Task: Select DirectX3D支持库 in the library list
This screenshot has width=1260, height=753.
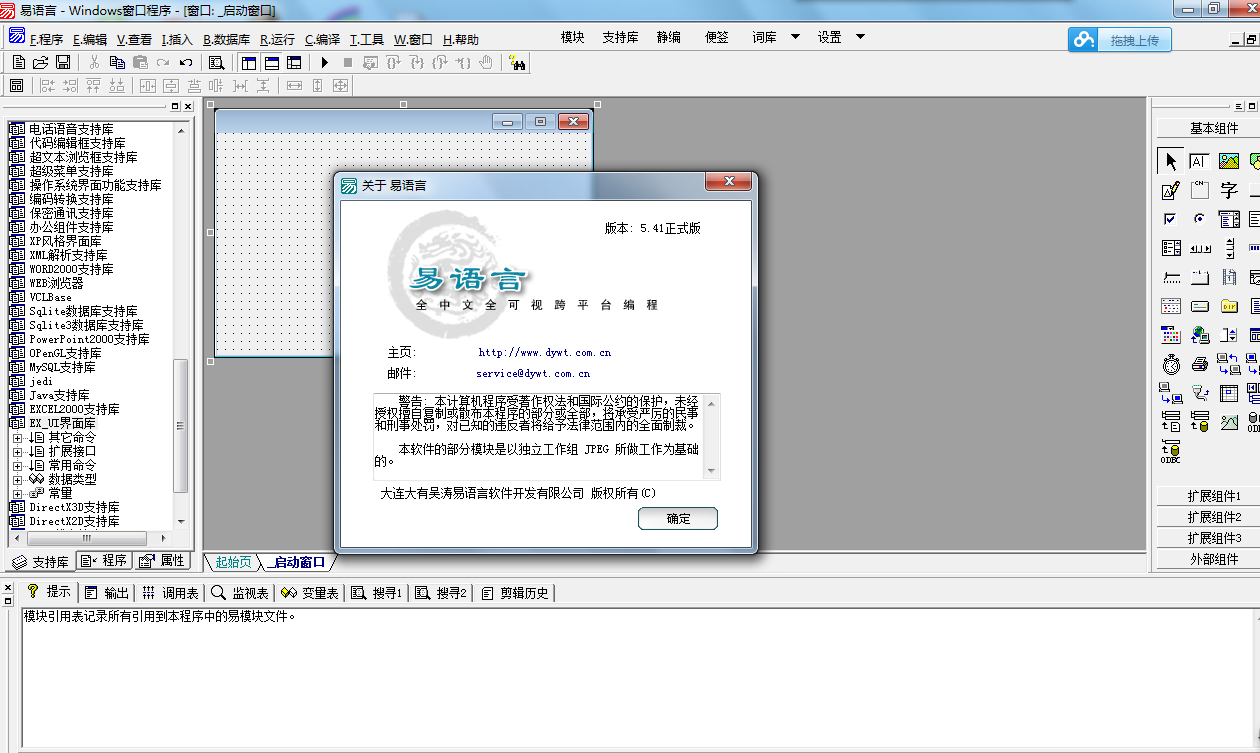Action: point(73,507)
